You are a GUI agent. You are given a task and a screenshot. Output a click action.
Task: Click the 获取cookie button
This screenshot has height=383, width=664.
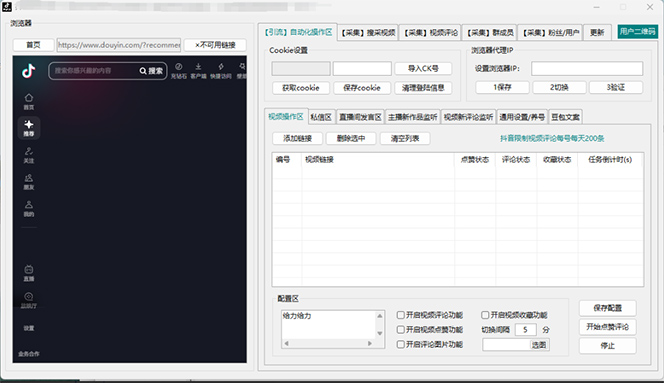pos(301,88)
